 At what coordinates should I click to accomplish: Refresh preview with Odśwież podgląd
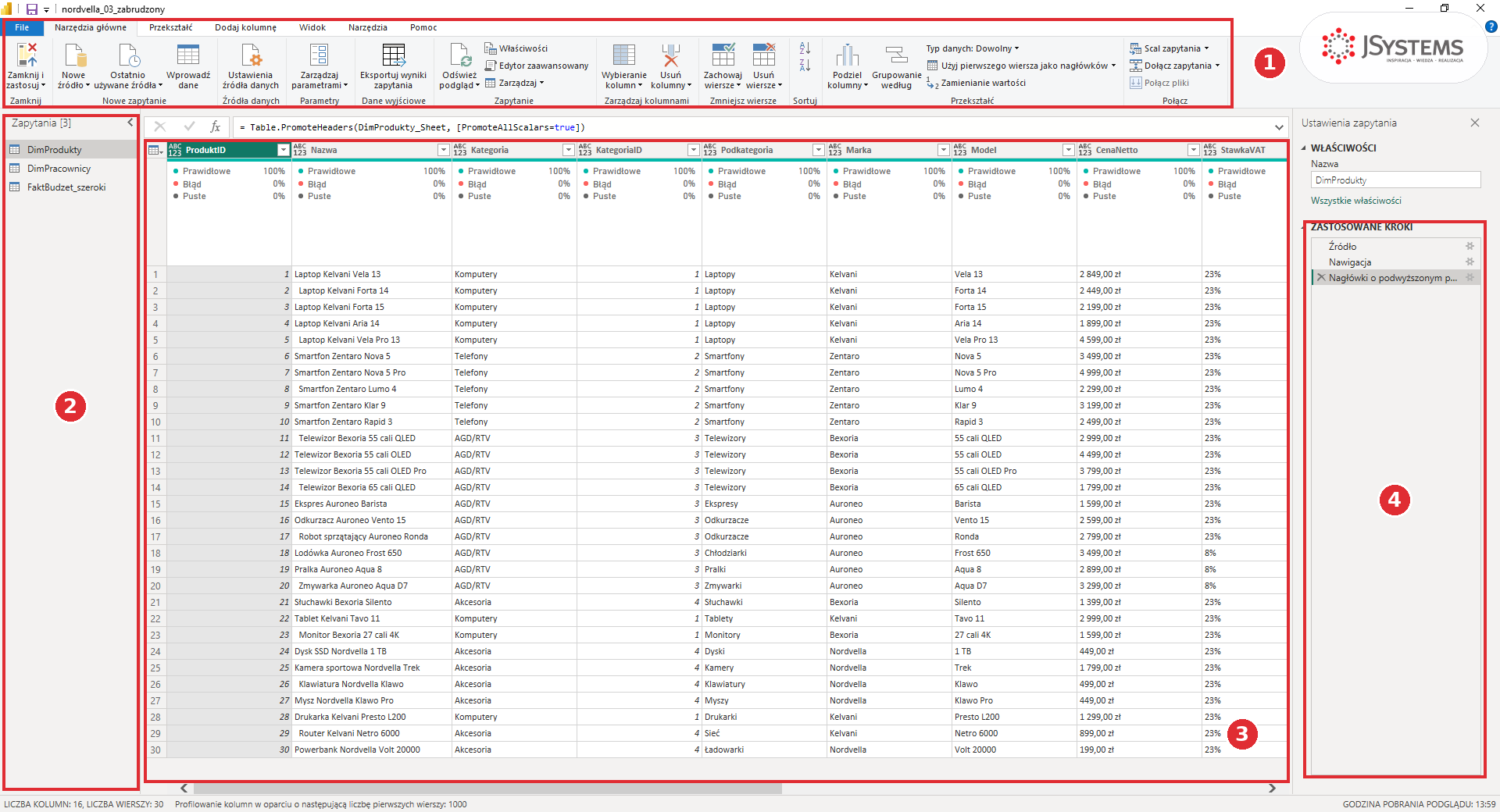click(x=459, y=66)
